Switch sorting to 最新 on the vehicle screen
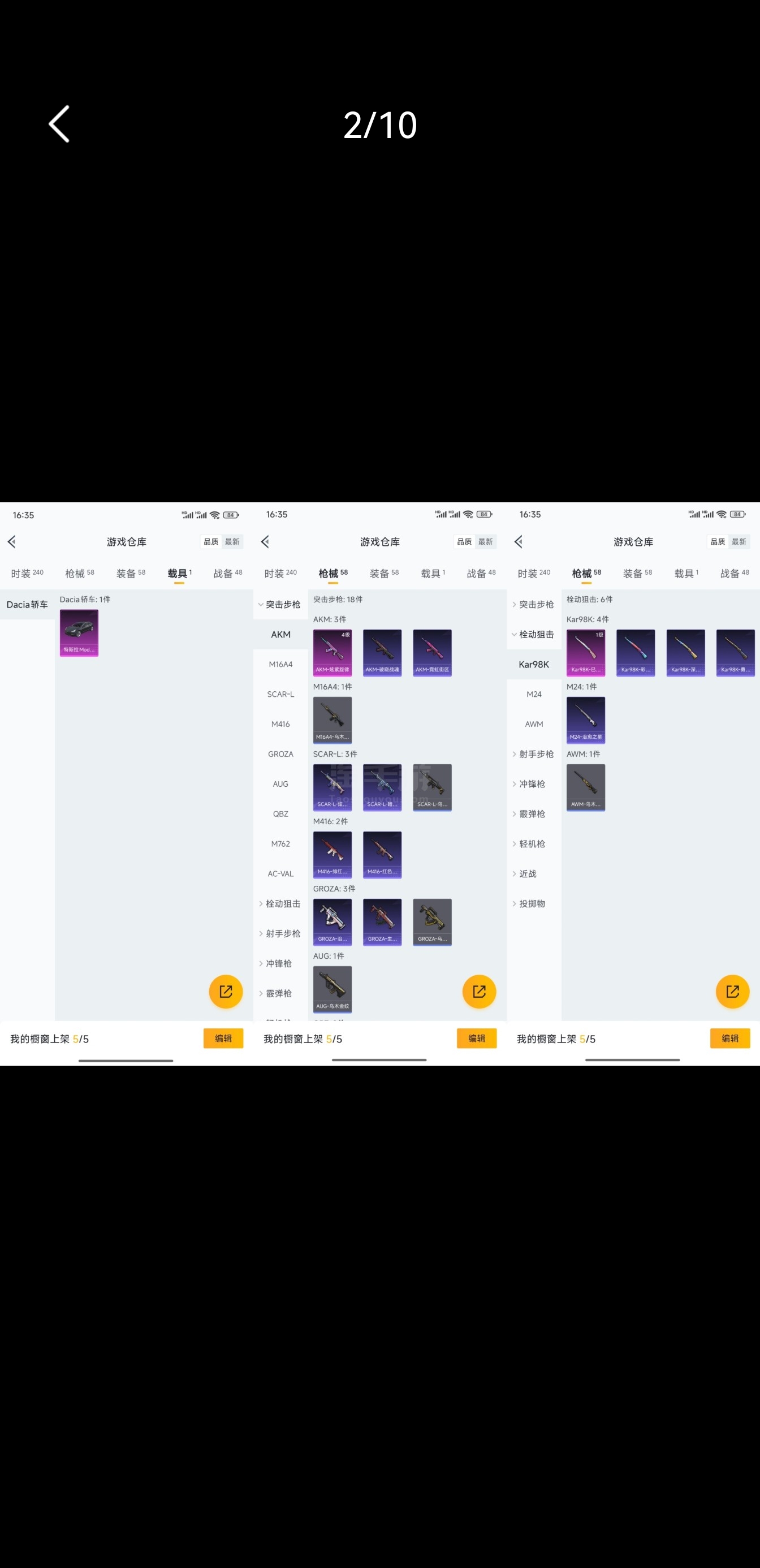 232,542
